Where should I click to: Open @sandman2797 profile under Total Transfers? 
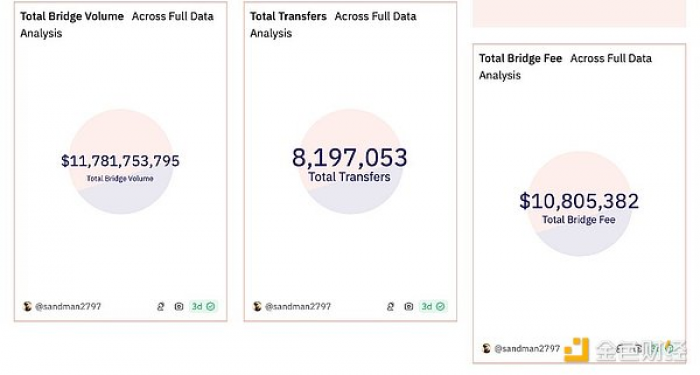click(x=298, y=307)
